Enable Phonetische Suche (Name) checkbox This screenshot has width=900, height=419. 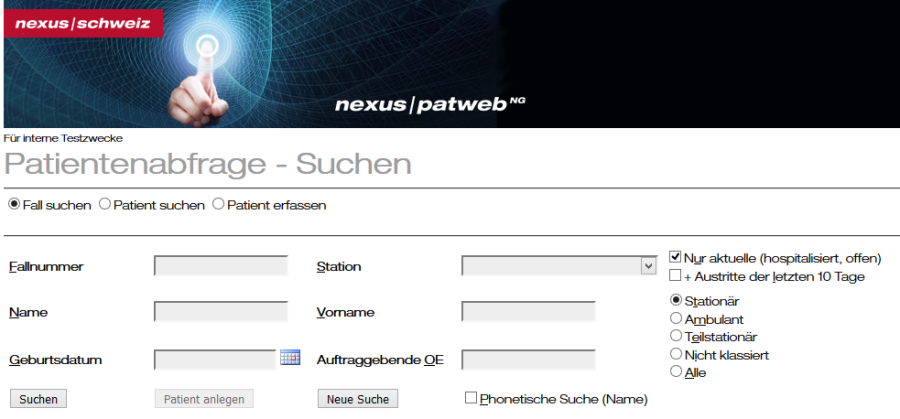471,398
